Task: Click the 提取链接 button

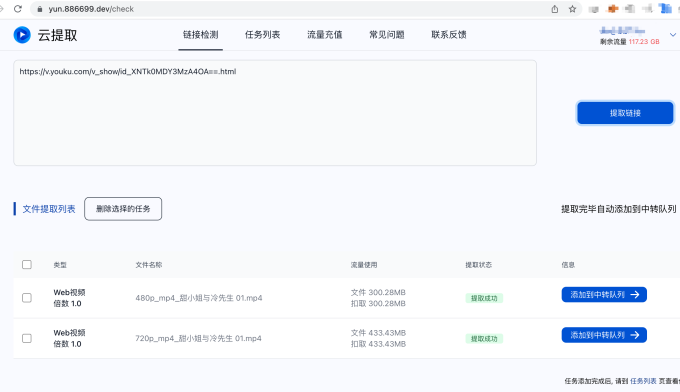Action: point(625,113)
